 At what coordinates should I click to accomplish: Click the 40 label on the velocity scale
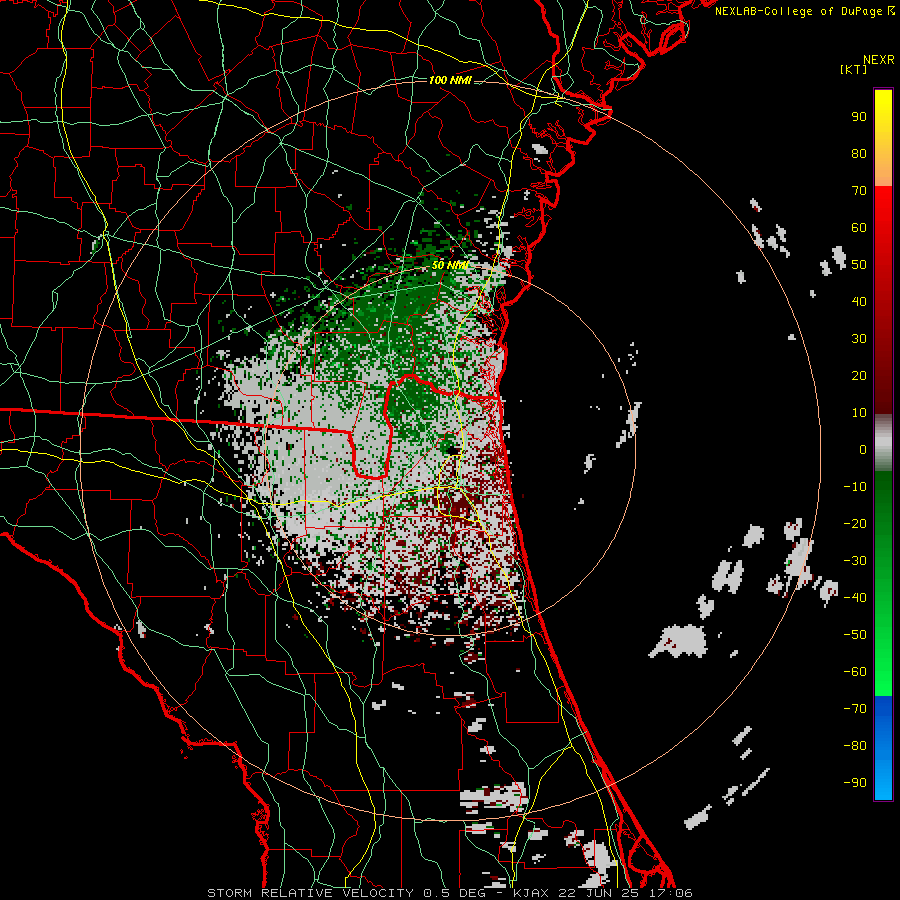coord(859,301)
